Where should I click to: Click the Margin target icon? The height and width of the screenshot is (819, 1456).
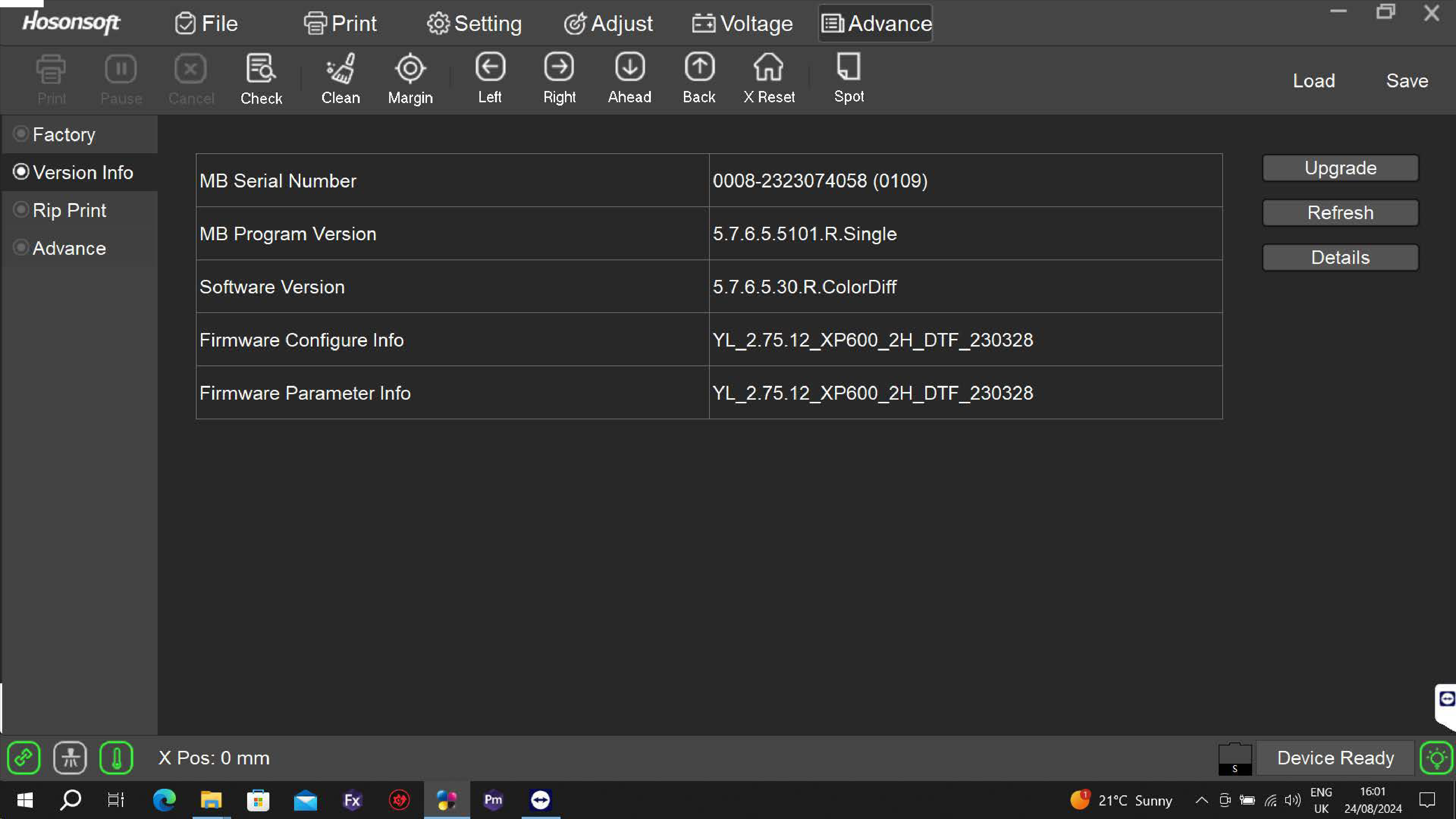coord(410,69)
